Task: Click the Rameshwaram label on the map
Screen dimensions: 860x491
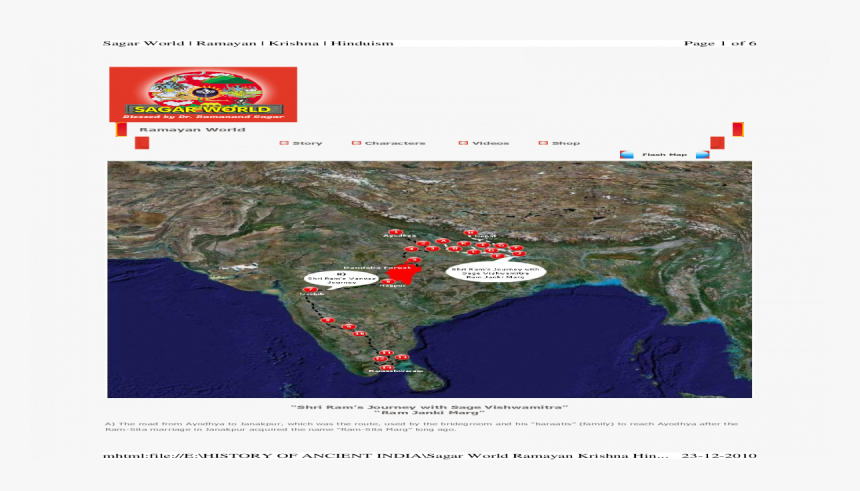Action: [396, 371]
